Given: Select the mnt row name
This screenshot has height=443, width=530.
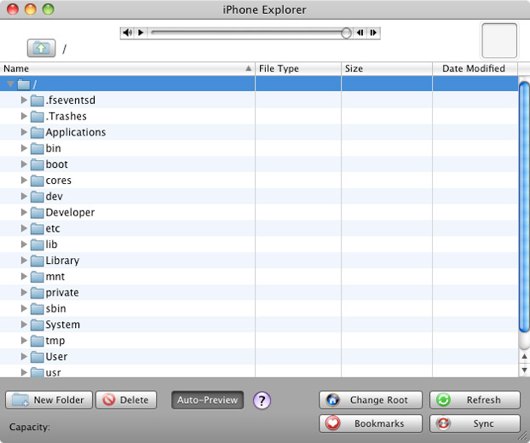Looking at the screenshot, I should click(55, 277).
